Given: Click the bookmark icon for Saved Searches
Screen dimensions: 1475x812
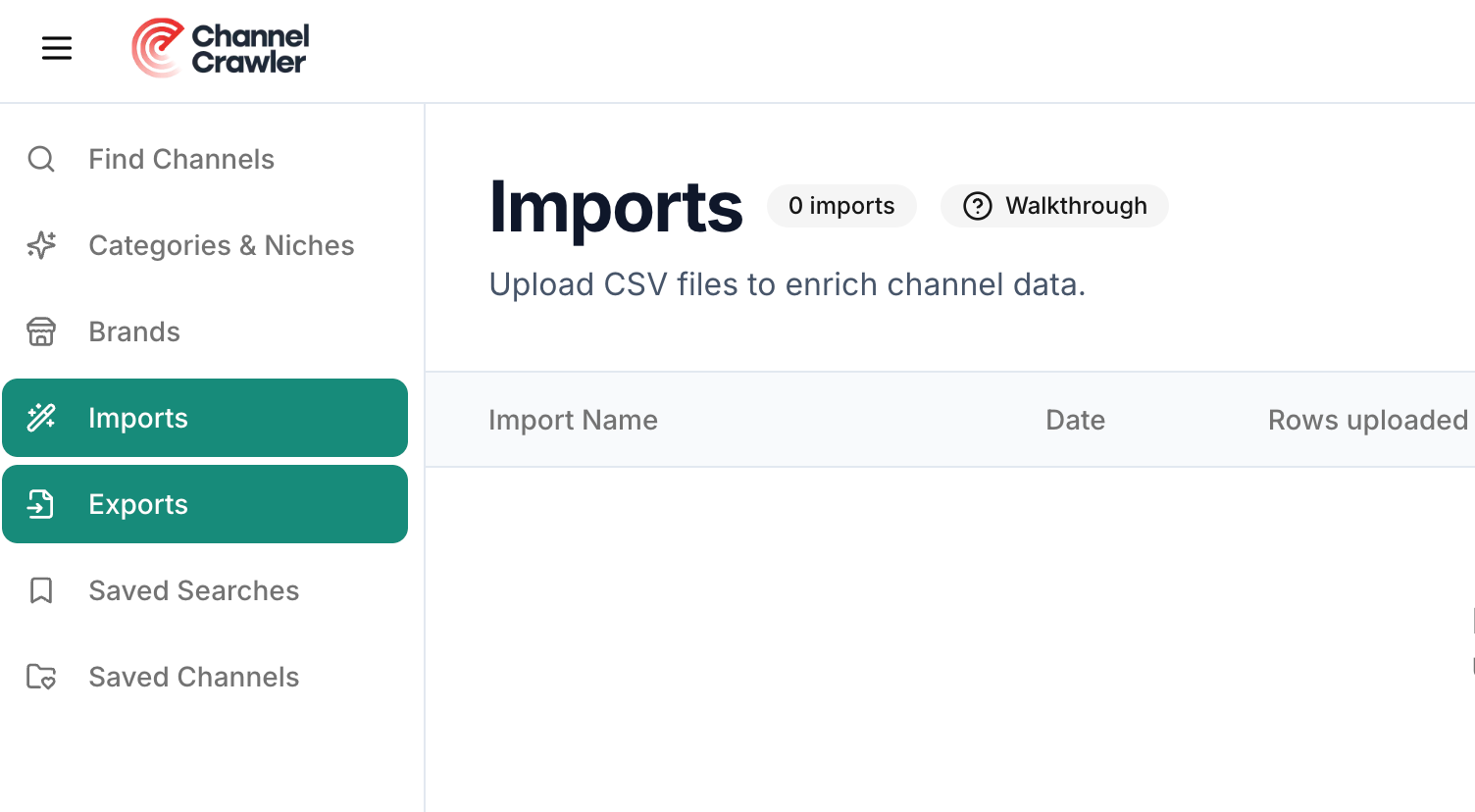Looking at the screenshot, I should click(40, 589).
